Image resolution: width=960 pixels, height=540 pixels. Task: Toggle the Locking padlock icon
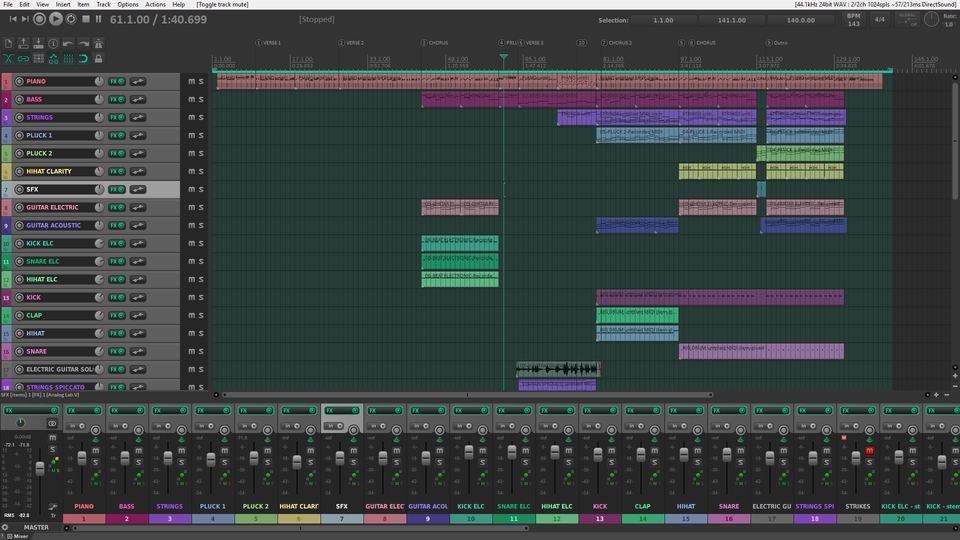pos(98,59)
